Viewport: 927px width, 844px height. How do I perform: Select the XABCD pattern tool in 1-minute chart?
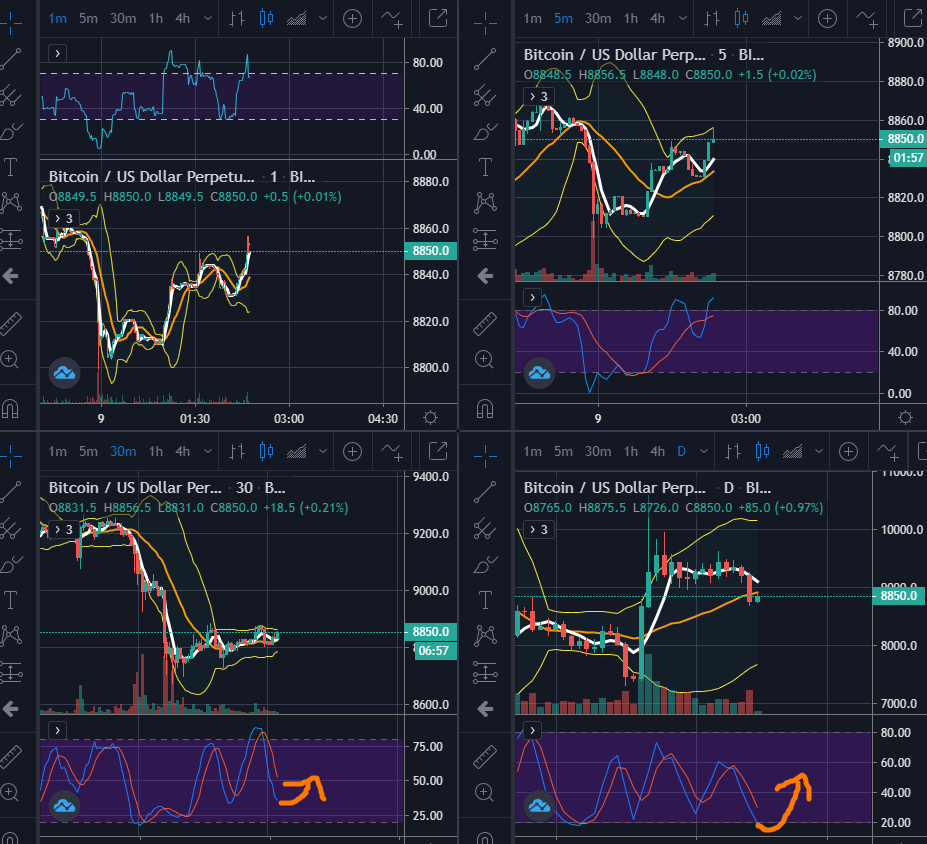[11, 203]
